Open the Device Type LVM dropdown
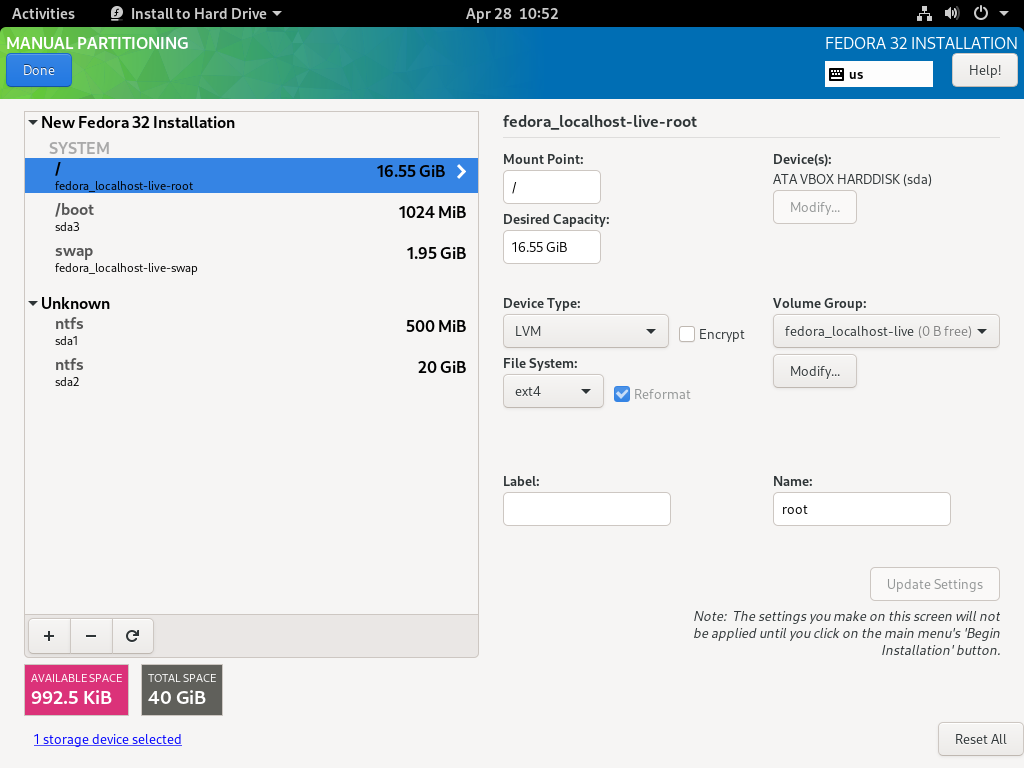 click(x=586, y=331)
